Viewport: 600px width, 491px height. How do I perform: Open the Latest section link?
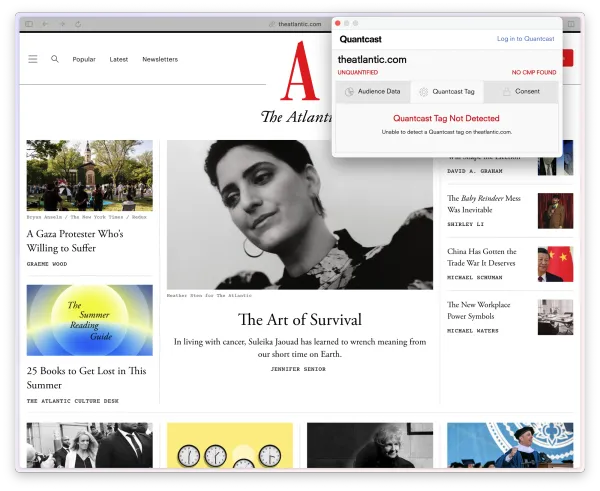click(x=119, y=59)
